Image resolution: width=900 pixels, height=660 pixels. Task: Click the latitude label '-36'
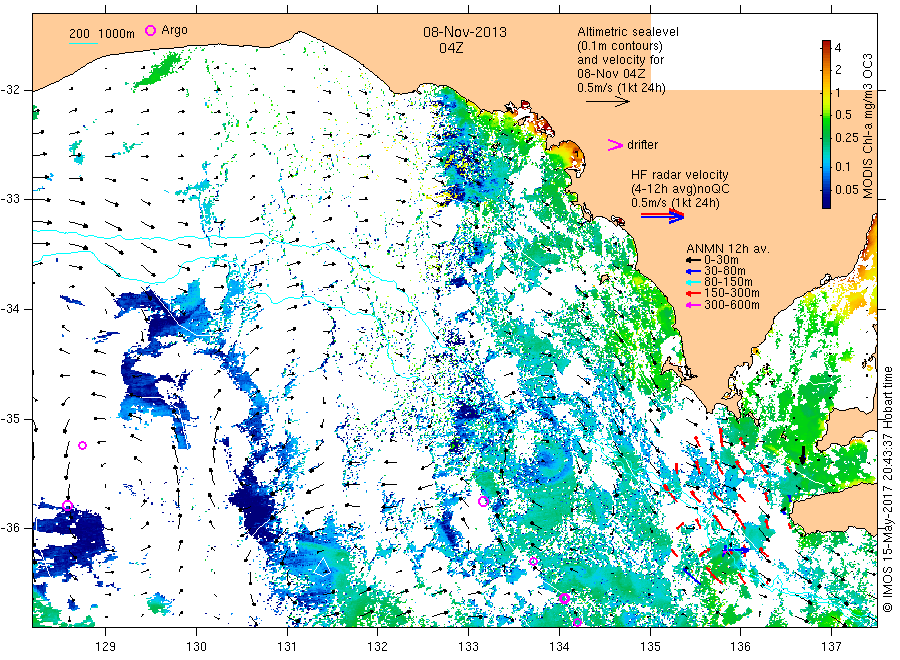[10, 528]
